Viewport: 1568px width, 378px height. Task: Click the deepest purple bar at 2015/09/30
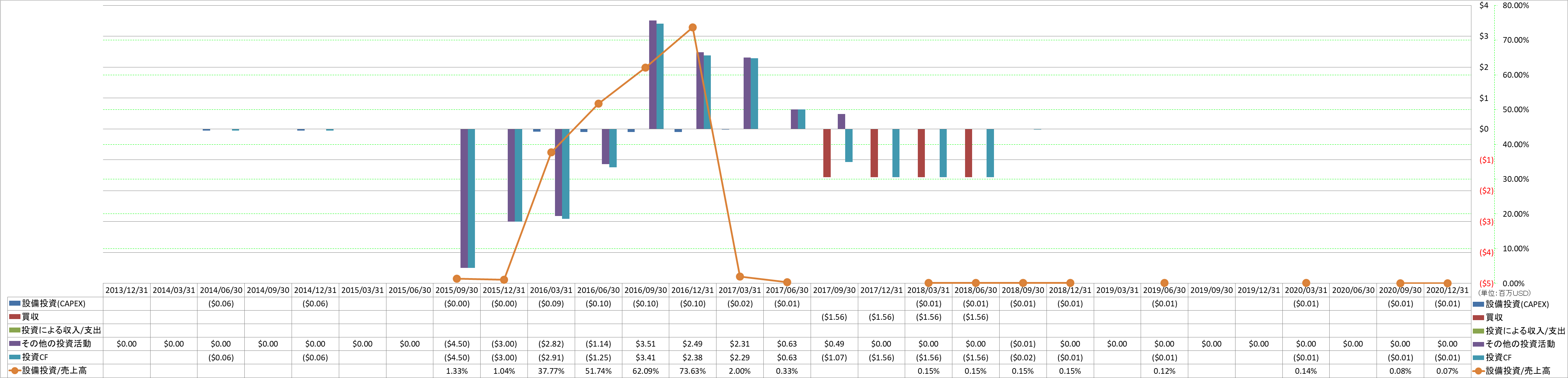[x=464, y=198]
